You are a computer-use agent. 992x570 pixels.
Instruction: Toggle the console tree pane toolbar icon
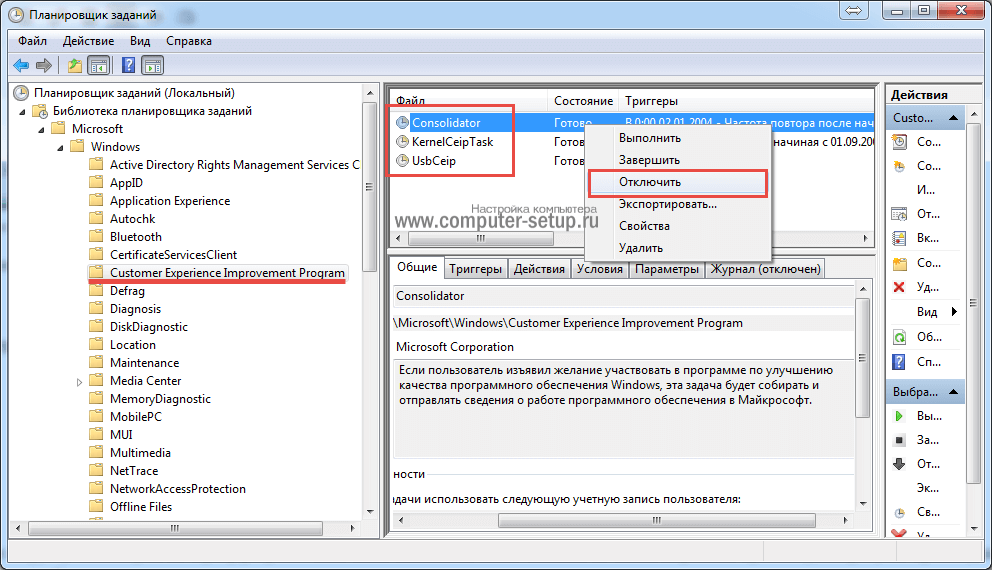tap(98, 66)
